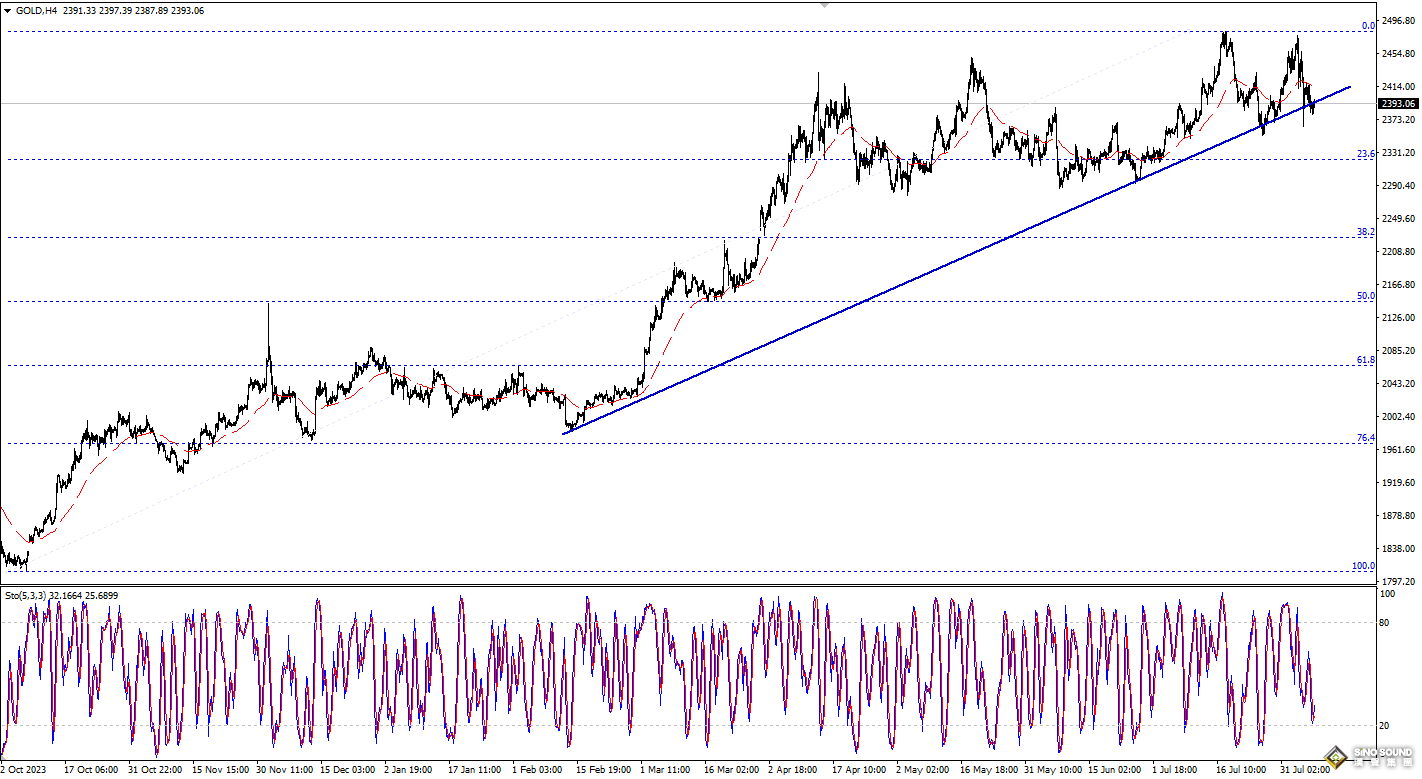The width and height of the screenshot is (1422, 779).
Task: Select the Fibonacci 100.0 level label
Action: click(x=1363, y=566)
